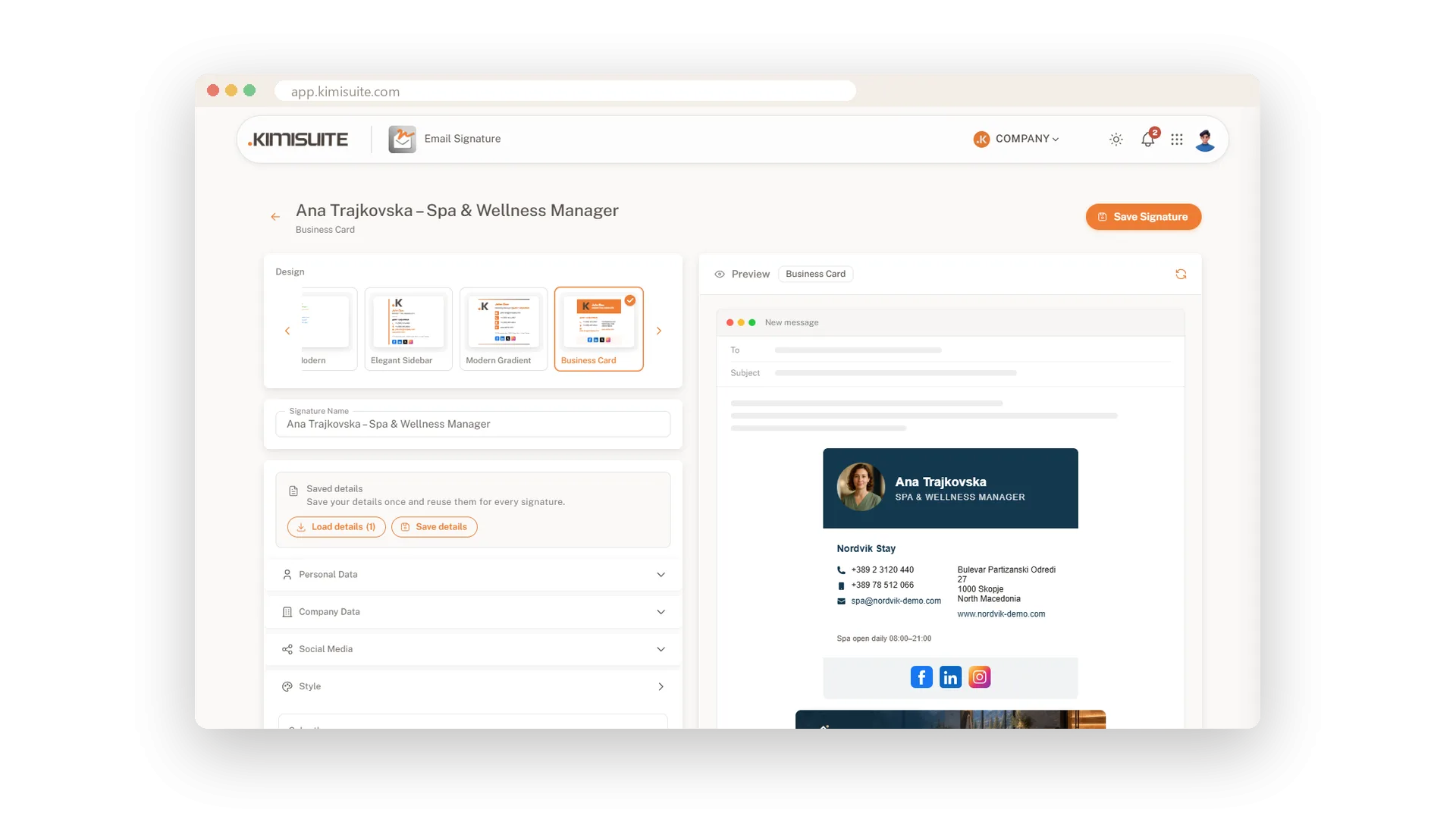Click the Saved details document icon
This screenshot has width=1456, height=819.
click(293, 491)
